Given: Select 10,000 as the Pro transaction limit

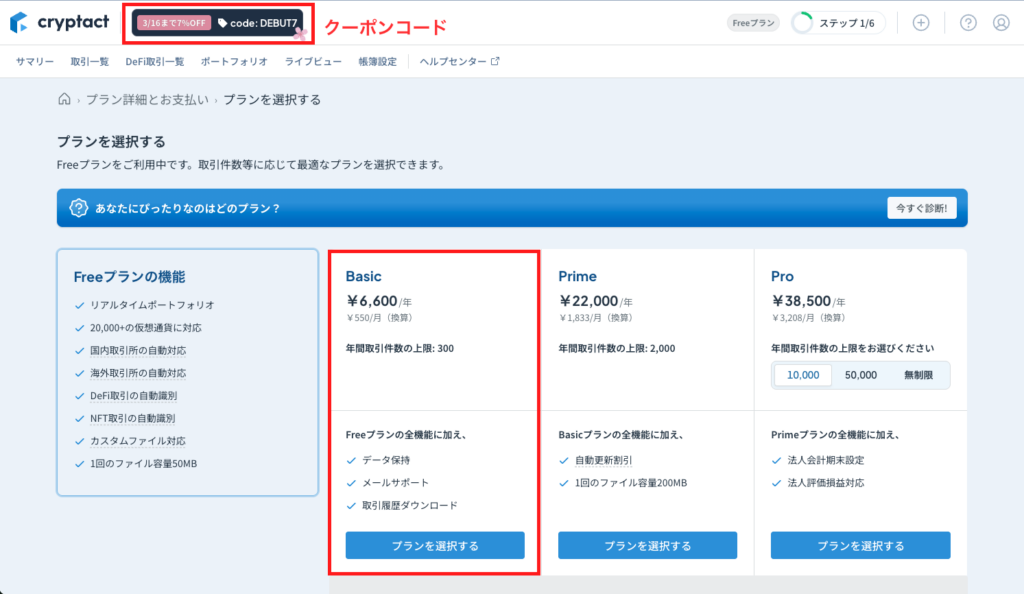Looking at the screenshot, I should [x=802, y=374].
